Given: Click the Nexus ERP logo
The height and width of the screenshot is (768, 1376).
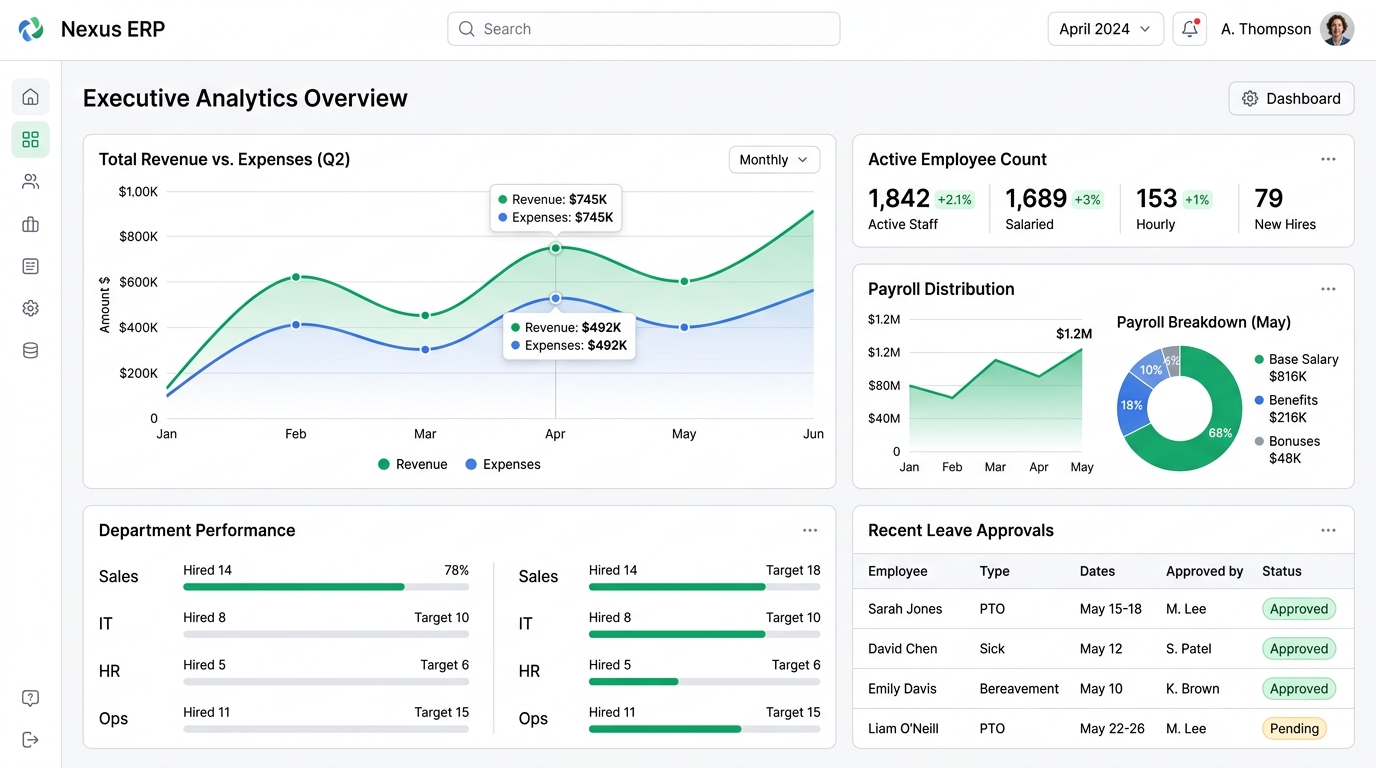Looking at the screenshot, I should point(31,29).
